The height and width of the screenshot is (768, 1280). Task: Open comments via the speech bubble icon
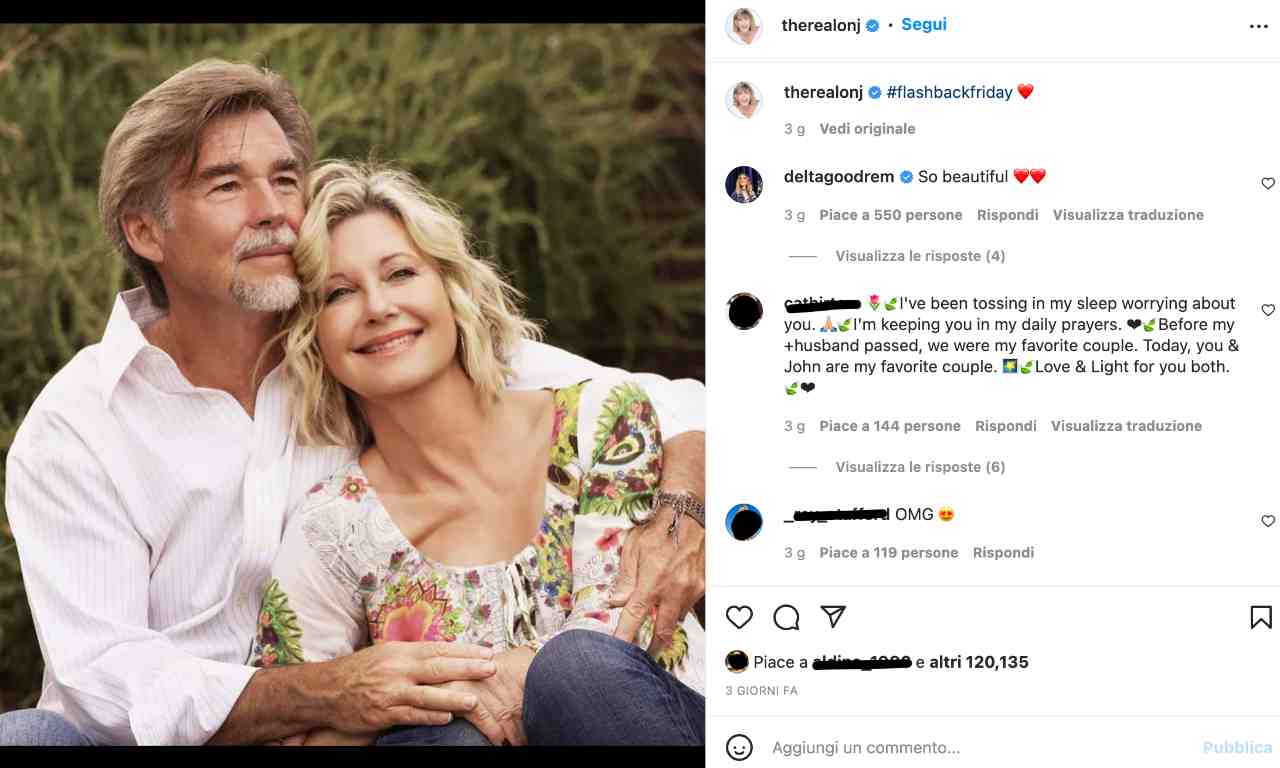pos(786,618)
